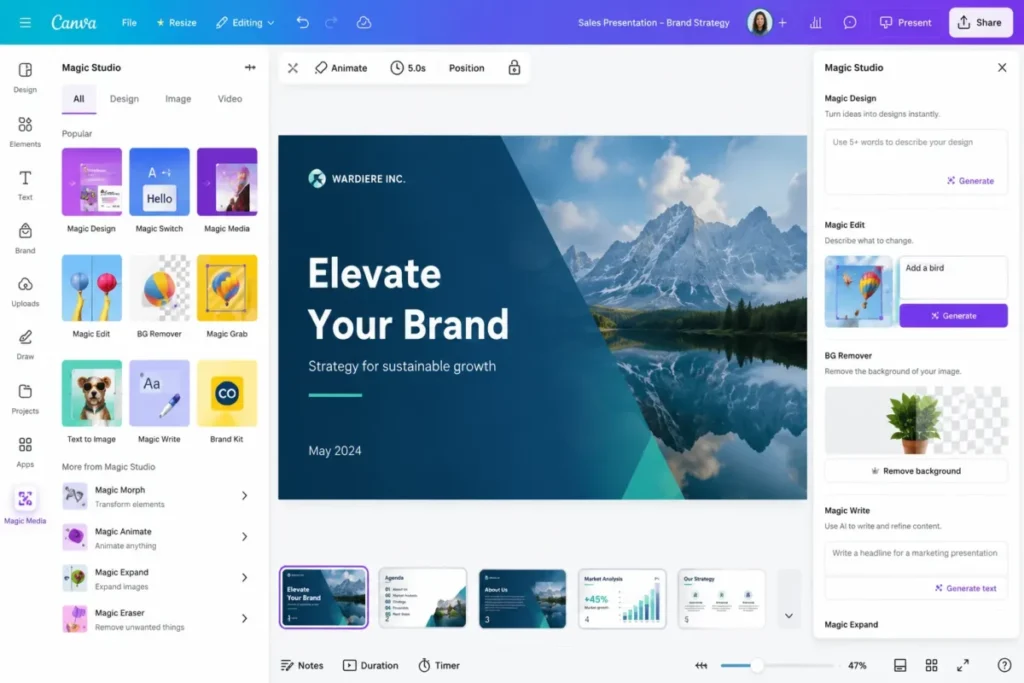Image resolution: width=1024 pixels, height=683 pixels.
Task: Open the Uploads sidebar panel
Action: click(x=25, y=292)
